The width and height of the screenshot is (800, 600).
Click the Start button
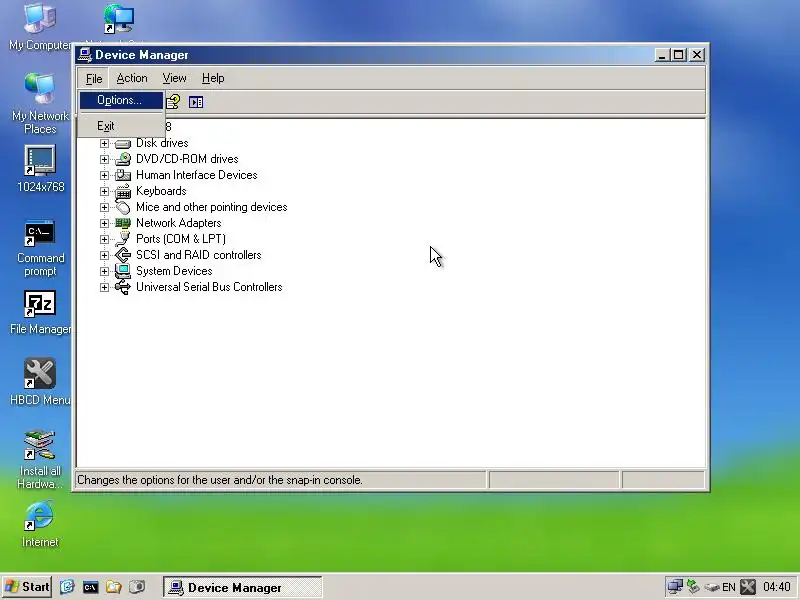tap(27, 587)
